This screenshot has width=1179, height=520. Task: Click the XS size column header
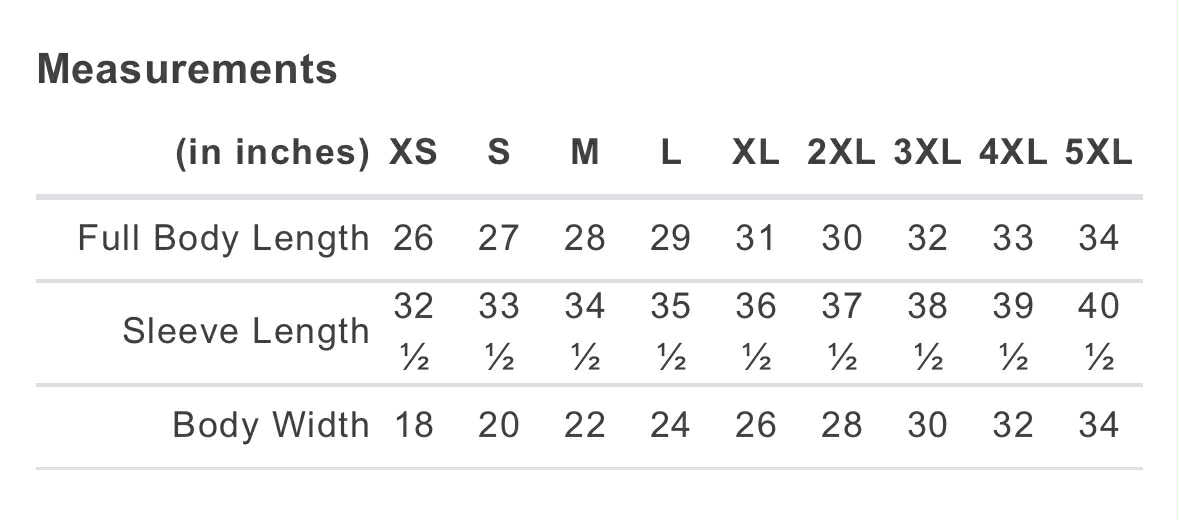tap(413, 153)
